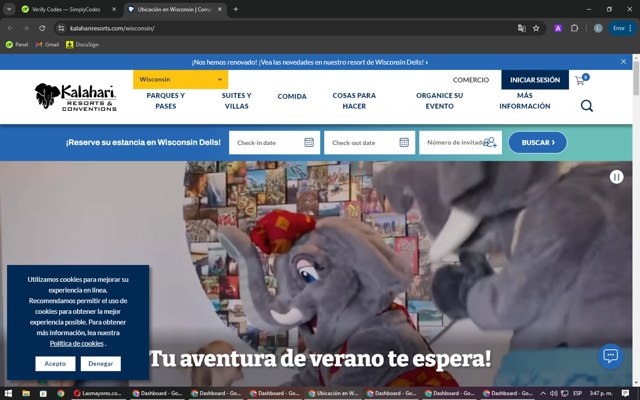The image size is (640, 400).
Task: Open the browser extensions puzzle icon
Action: (574, 28)
